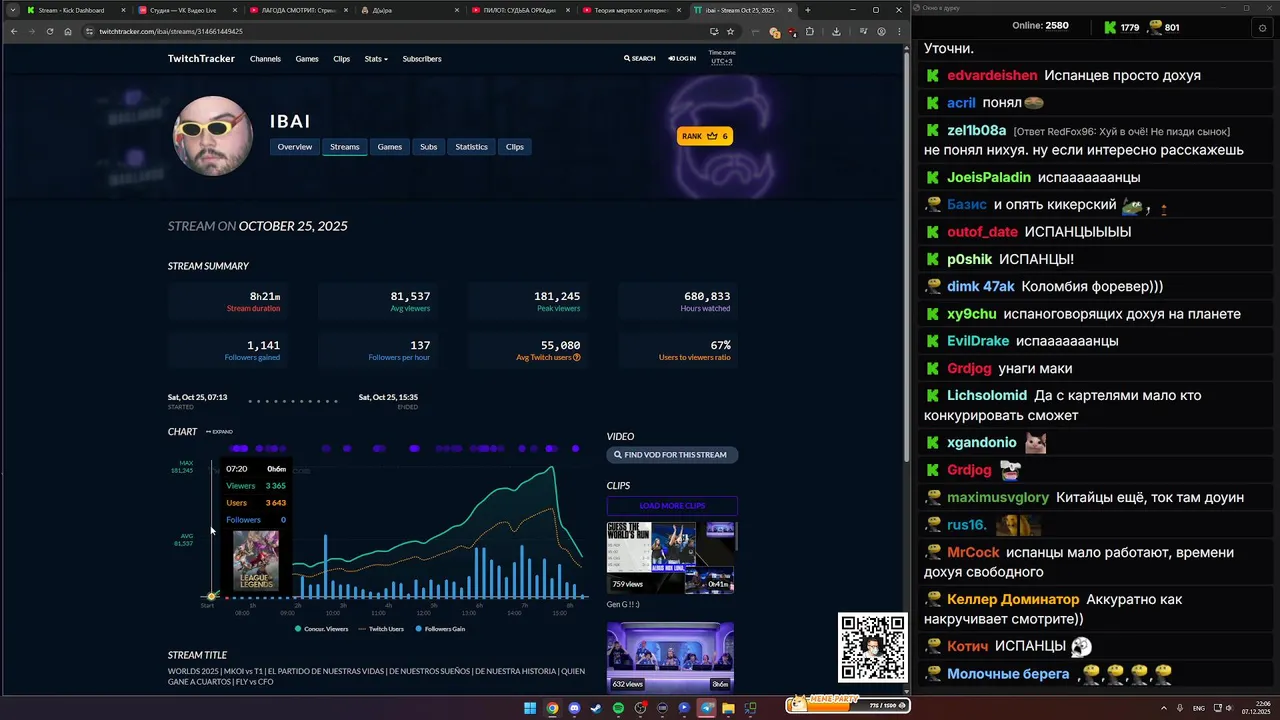Click the edvardeishen username in chat
This screenshot has width=1280, height=720.
pos(992,76)
